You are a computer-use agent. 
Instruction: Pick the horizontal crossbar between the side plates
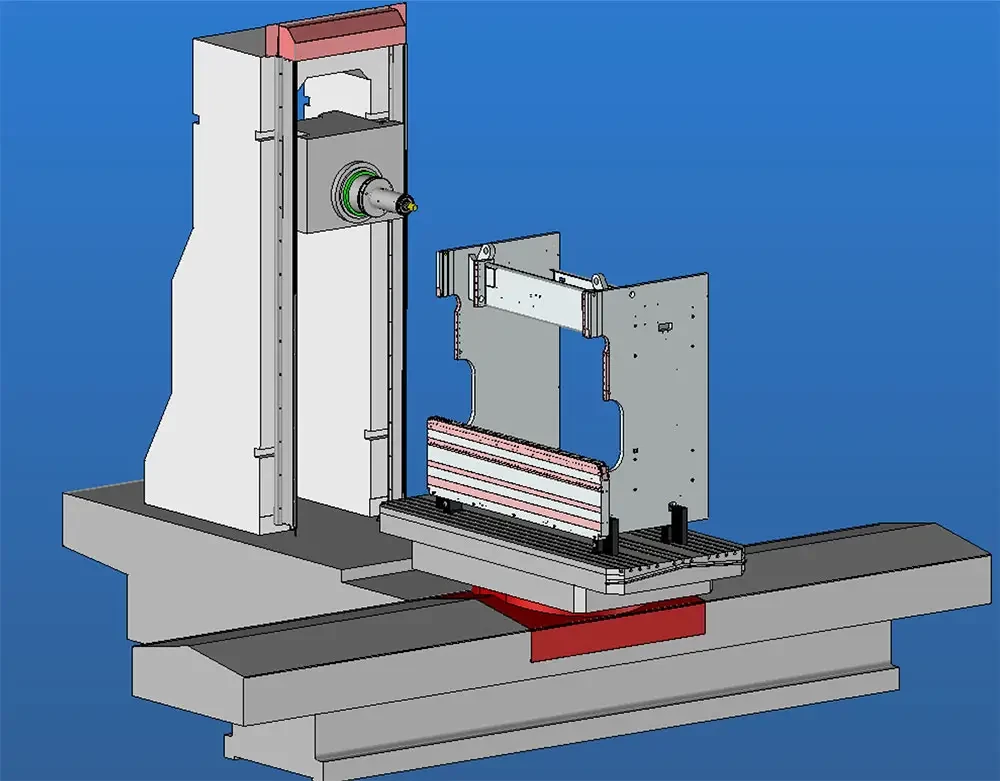pyautogui.click(x=537, y=295)
